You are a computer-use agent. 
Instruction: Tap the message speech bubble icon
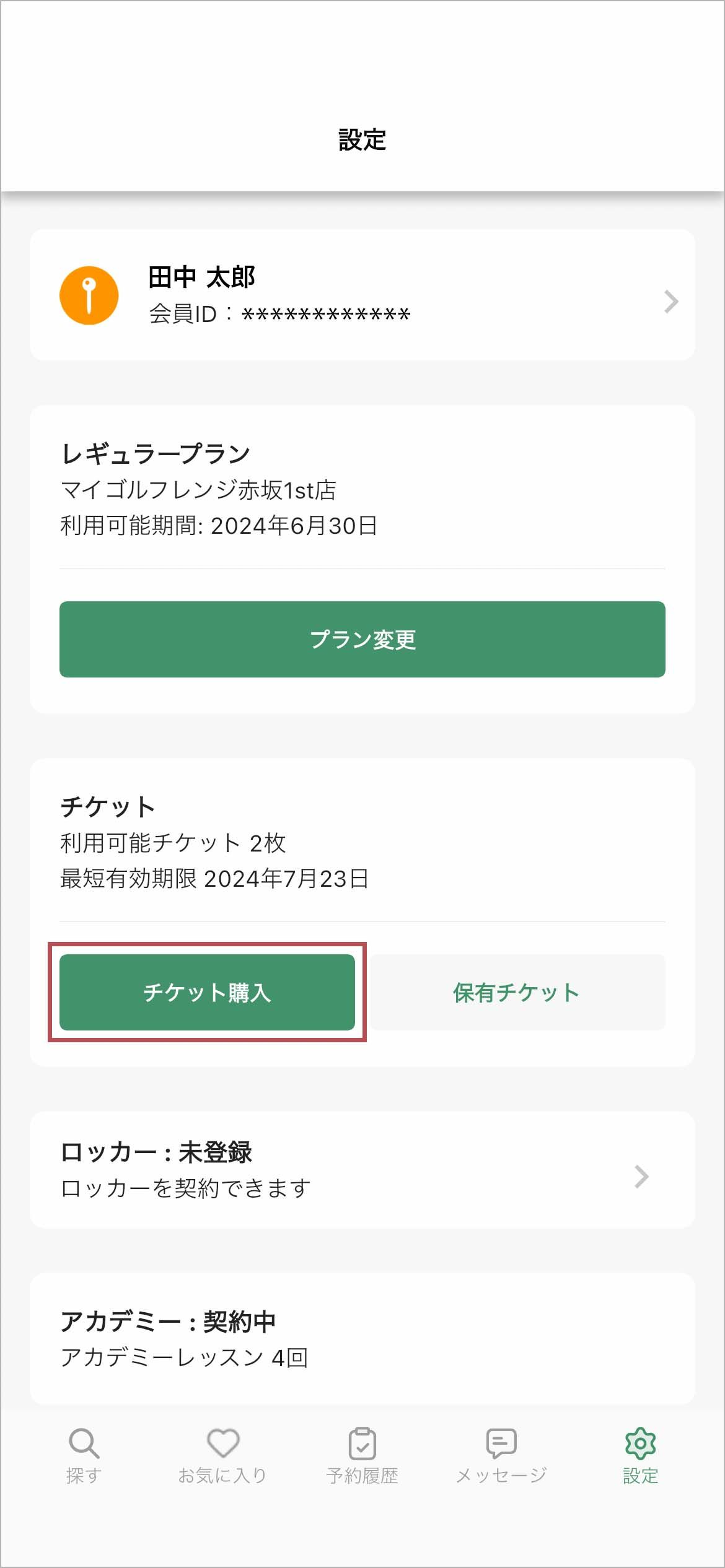(501, 1443)
